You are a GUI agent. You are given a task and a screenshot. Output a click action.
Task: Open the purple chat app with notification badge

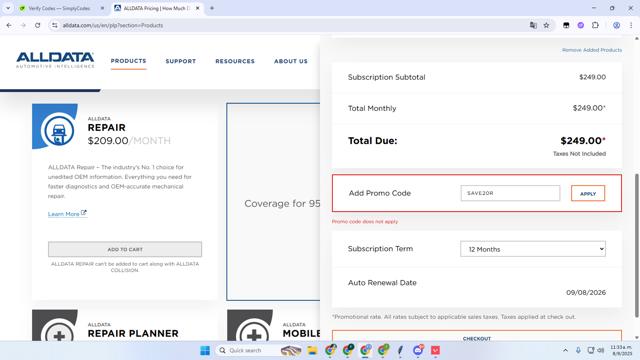418,350
